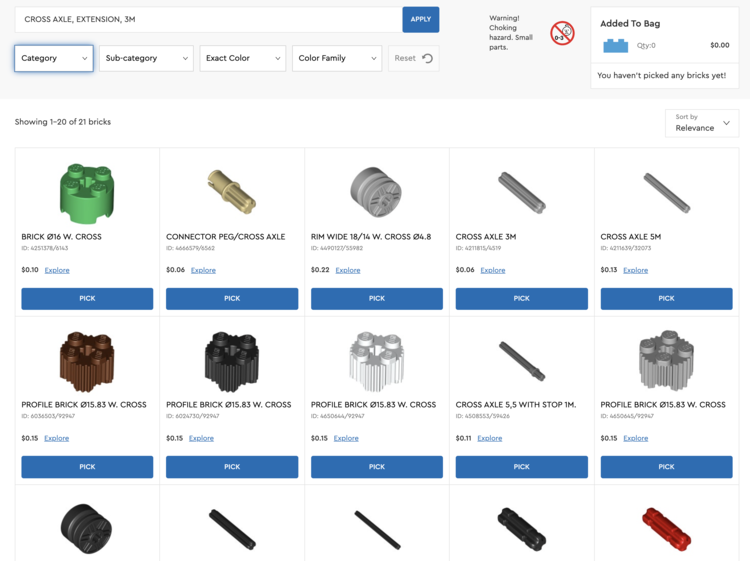Viewport: 750px width, 561px height.
Task: Explore the Brick Ø16 W. Cross
Action: tap(57, 270)
